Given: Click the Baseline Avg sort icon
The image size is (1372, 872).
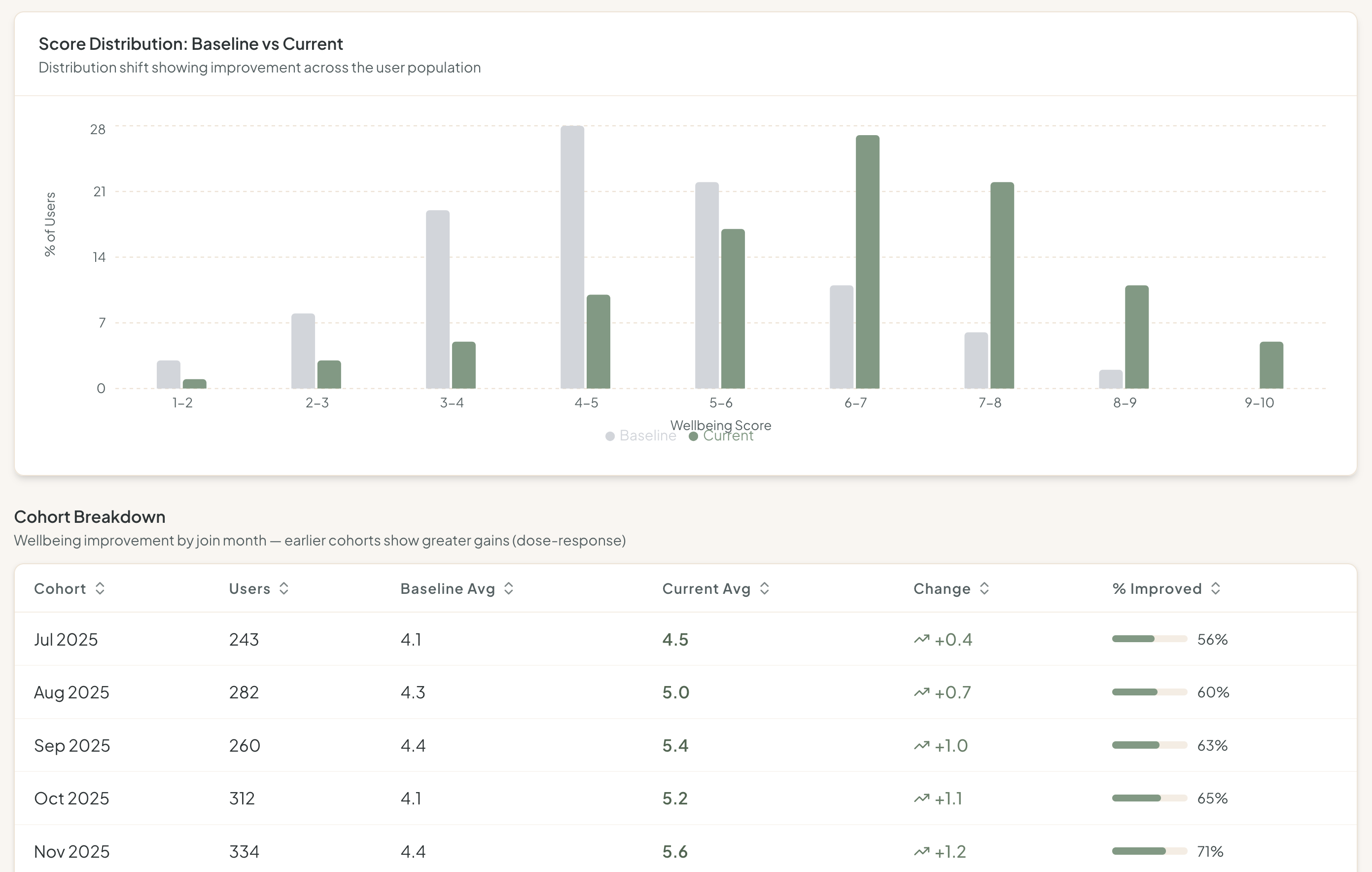Looking at the screenshot, I should [x=509, y=589].
